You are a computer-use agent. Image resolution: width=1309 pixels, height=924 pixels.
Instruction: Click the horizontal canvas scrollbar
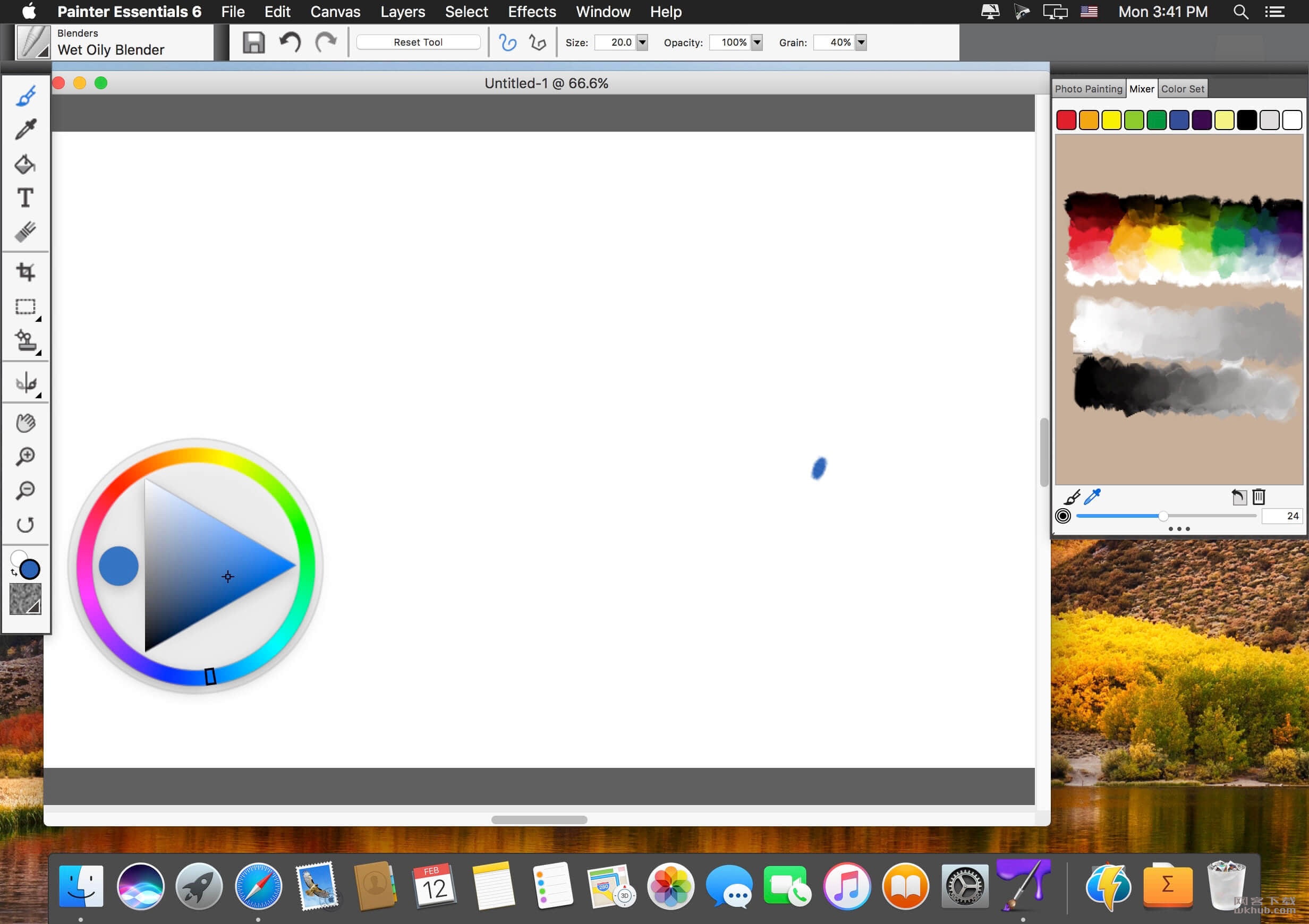pos(539,820)
